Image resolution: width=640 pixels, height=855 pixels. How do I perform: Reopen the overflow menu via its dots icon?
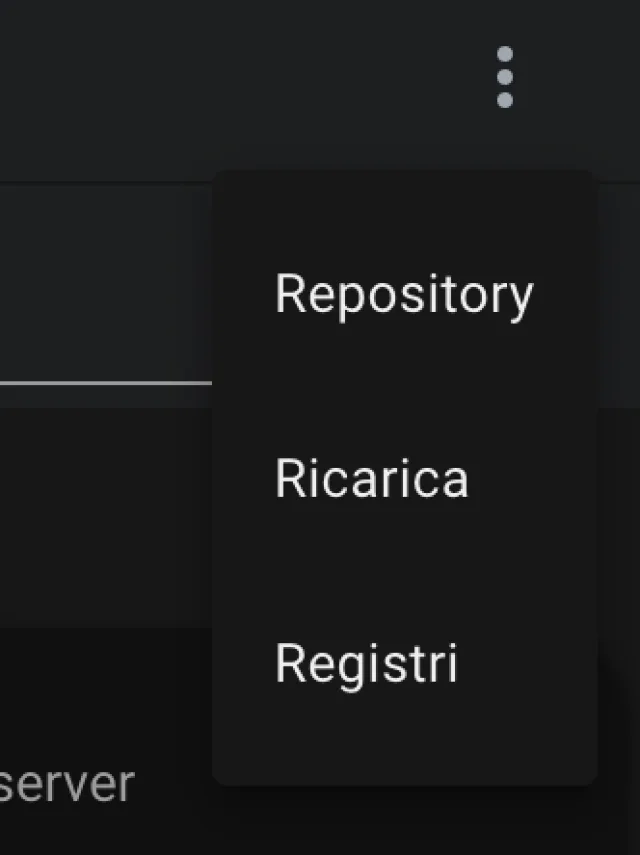[505, 76]
